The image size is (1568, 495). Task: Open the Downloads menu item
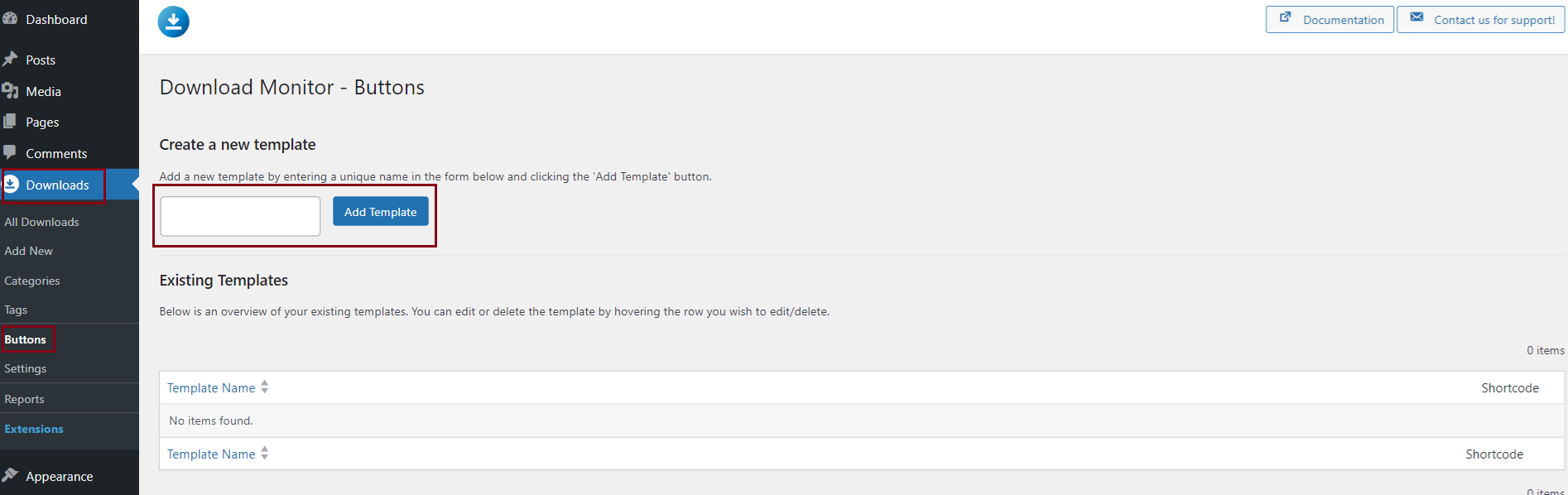[x=57, y=185]
